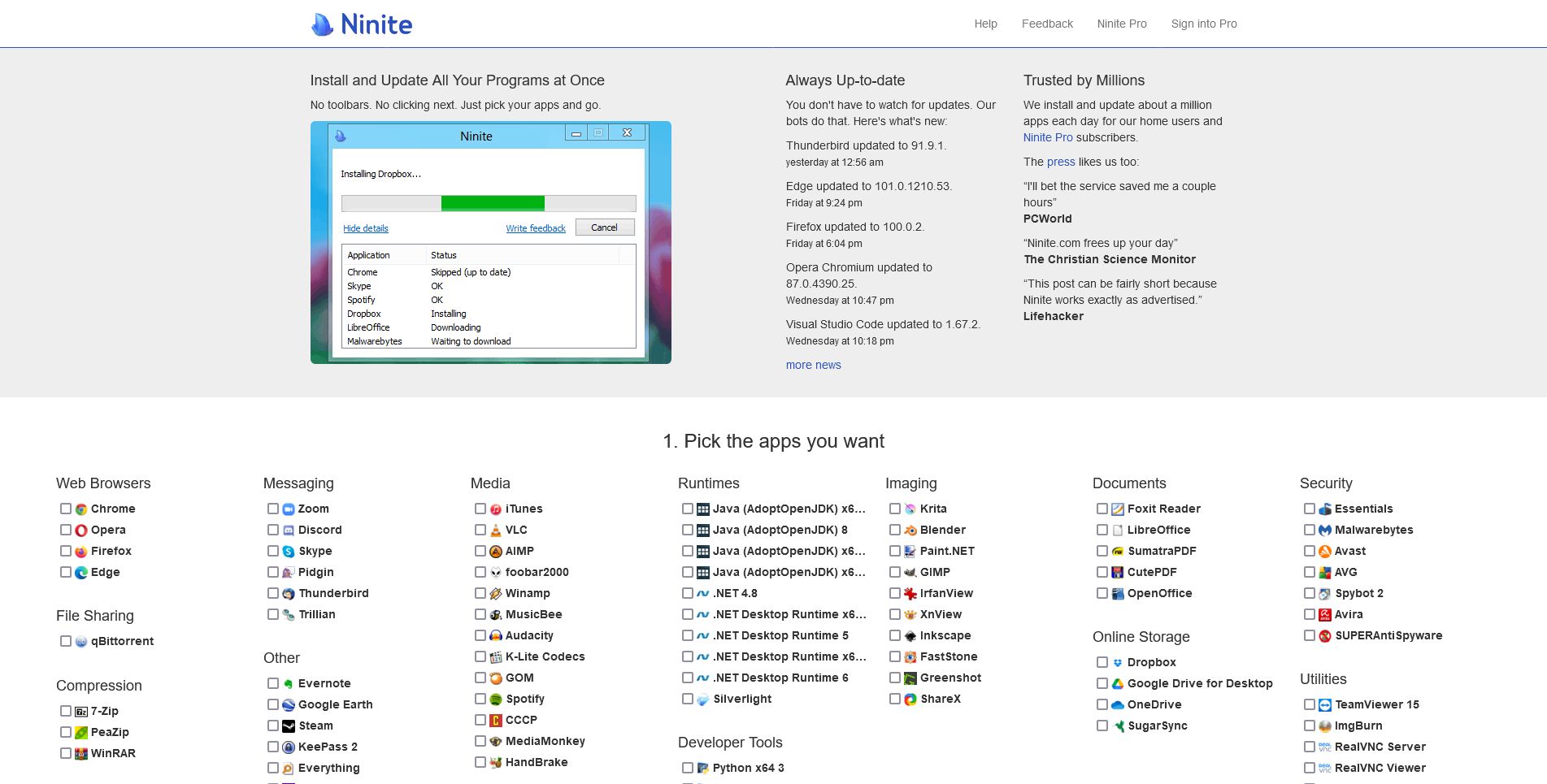Tick the Essentials security checkbox
1547x784 pixels.
[x=1310, y=509]
